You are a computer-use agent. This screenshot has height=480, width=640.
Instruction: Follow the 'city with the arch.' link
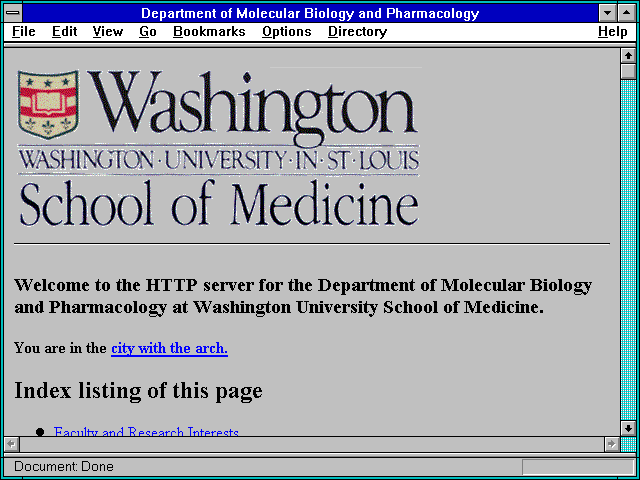click(x=169, y=349)
